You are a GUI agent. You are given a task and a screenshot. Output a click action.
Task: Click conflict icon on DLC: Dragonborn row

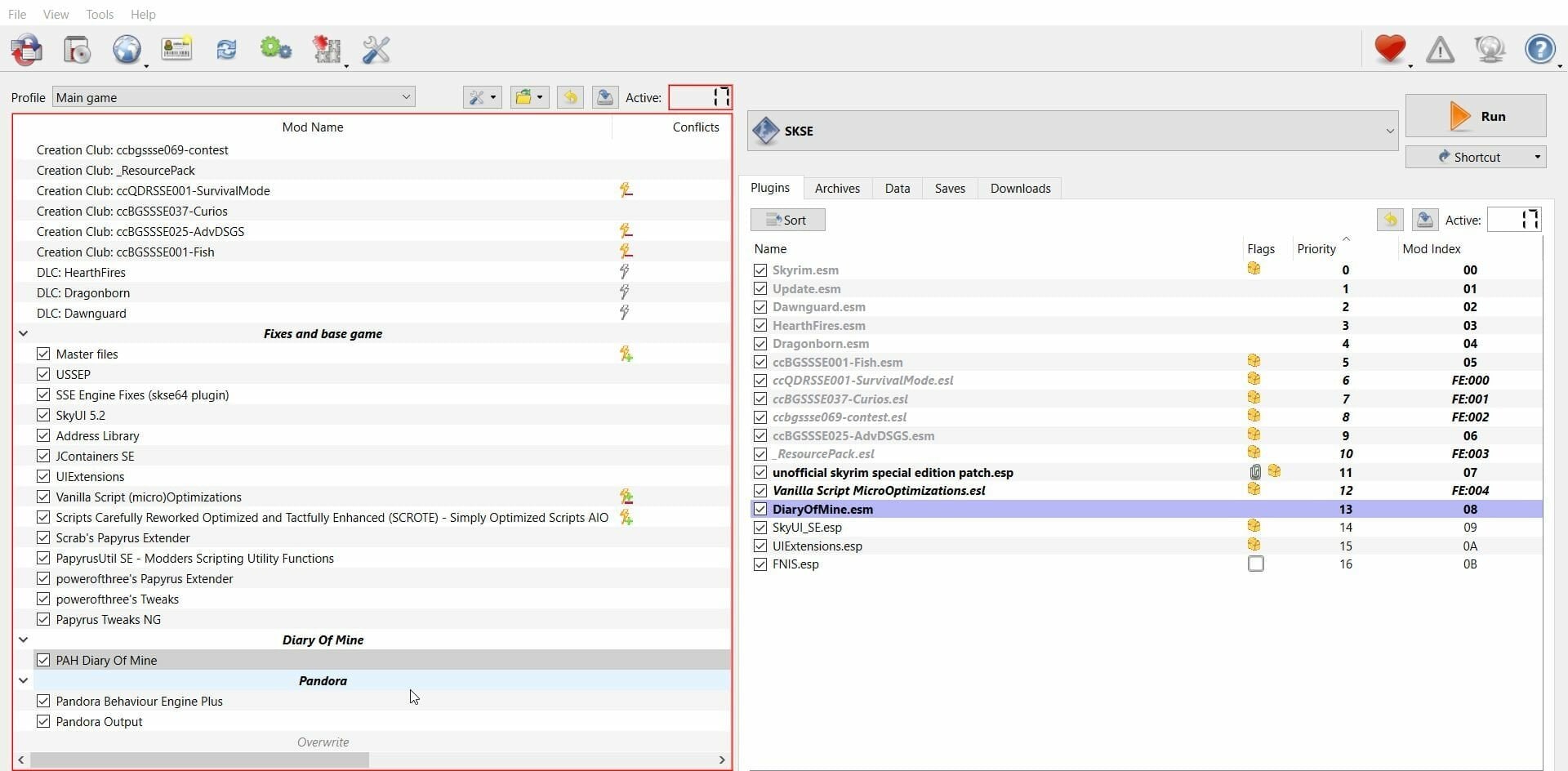[x=625, y=292]
